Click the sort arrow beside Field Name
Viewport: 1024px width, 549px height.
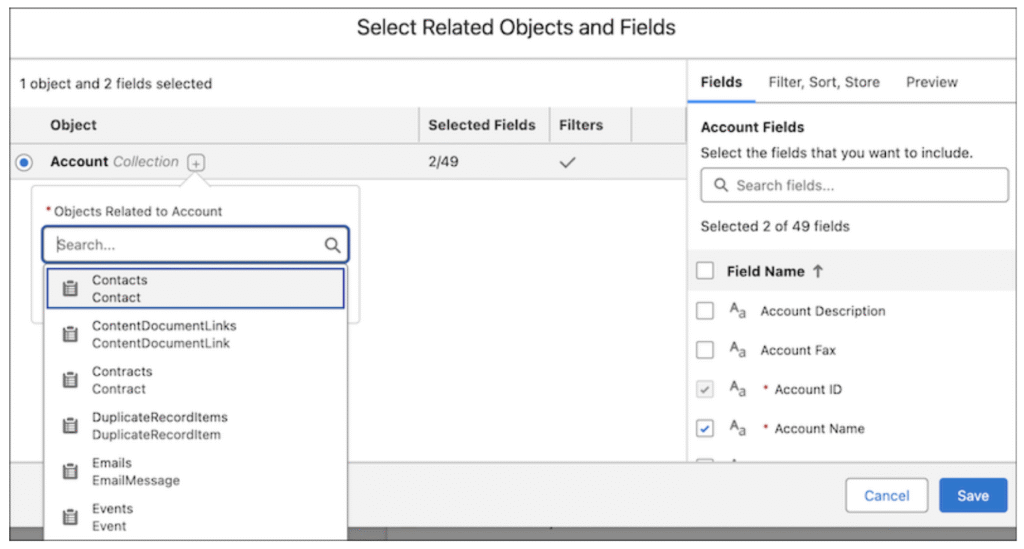coord(818,271)
